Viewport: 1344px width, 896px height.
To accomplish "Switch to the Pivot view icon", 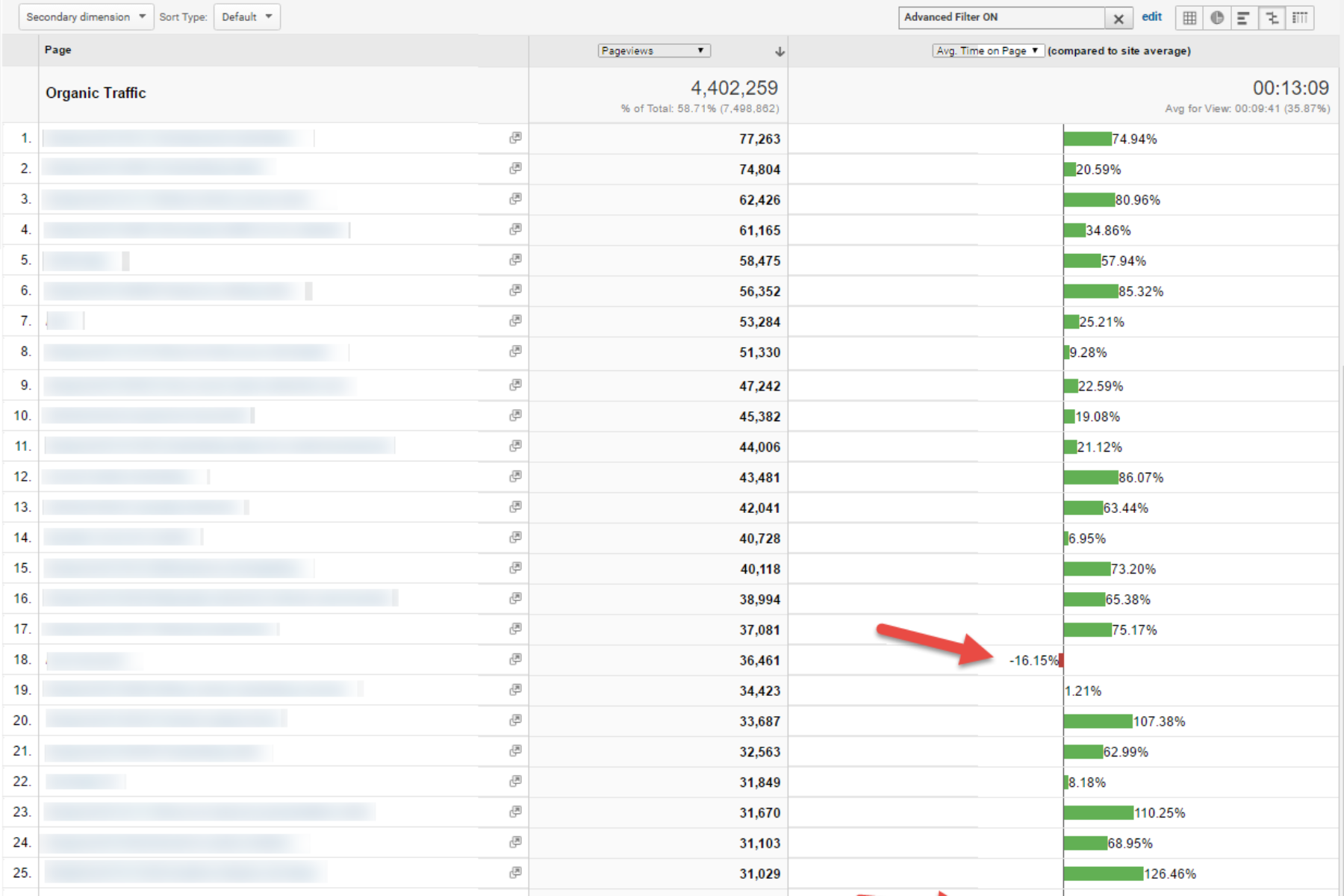I will 1300,18.
